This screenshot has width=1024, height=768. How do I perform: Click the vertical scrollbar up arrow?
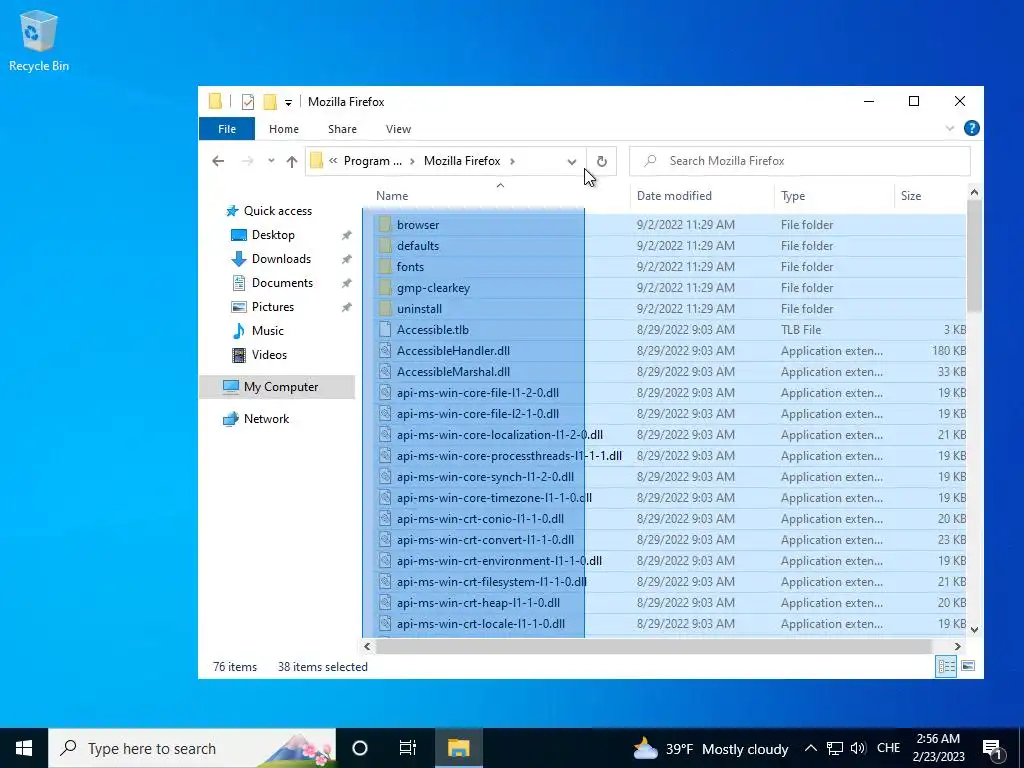(x=974, y=192)
